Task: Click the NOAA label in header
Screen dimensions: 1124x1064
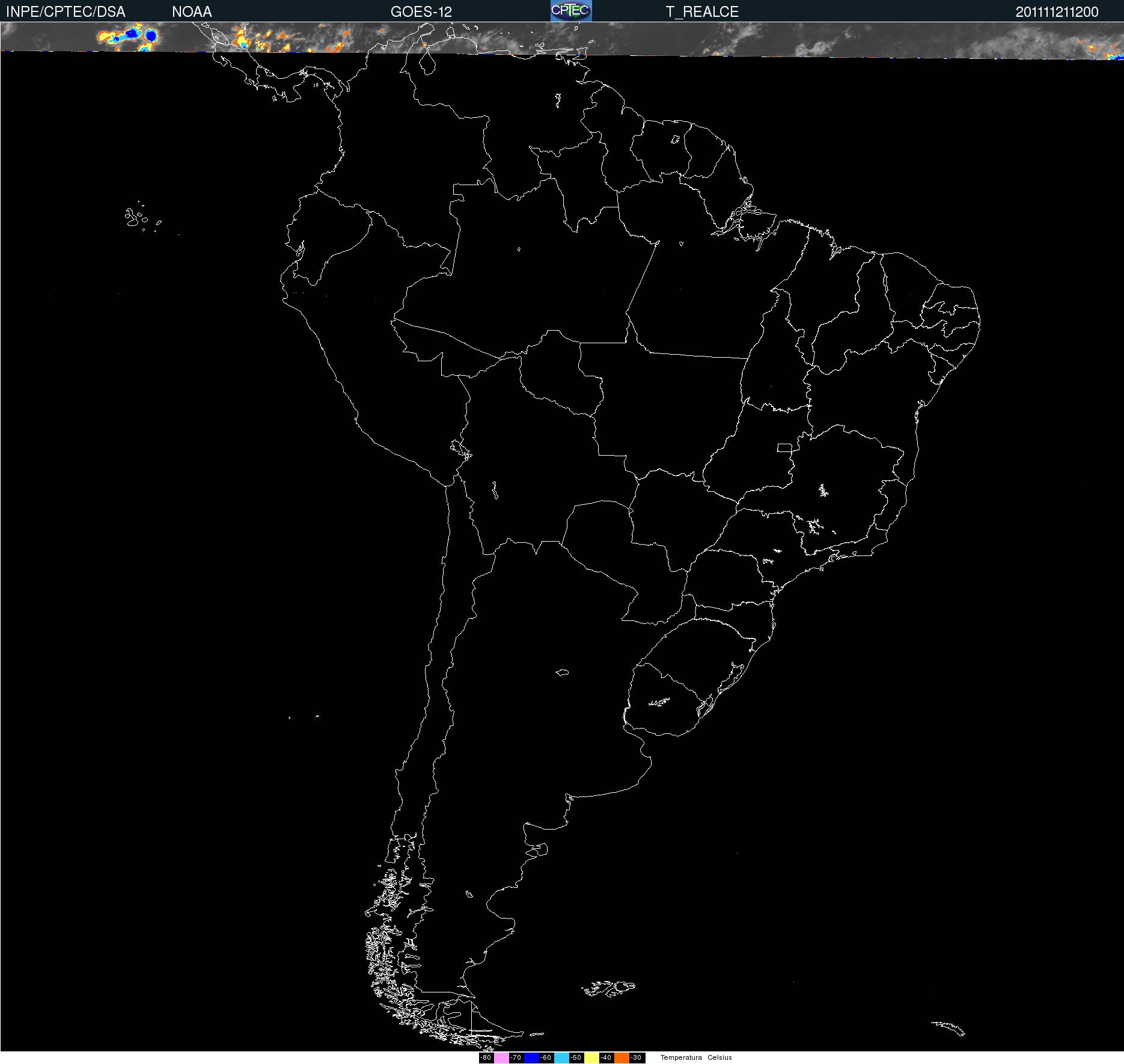Action: [x=192, y=11]
